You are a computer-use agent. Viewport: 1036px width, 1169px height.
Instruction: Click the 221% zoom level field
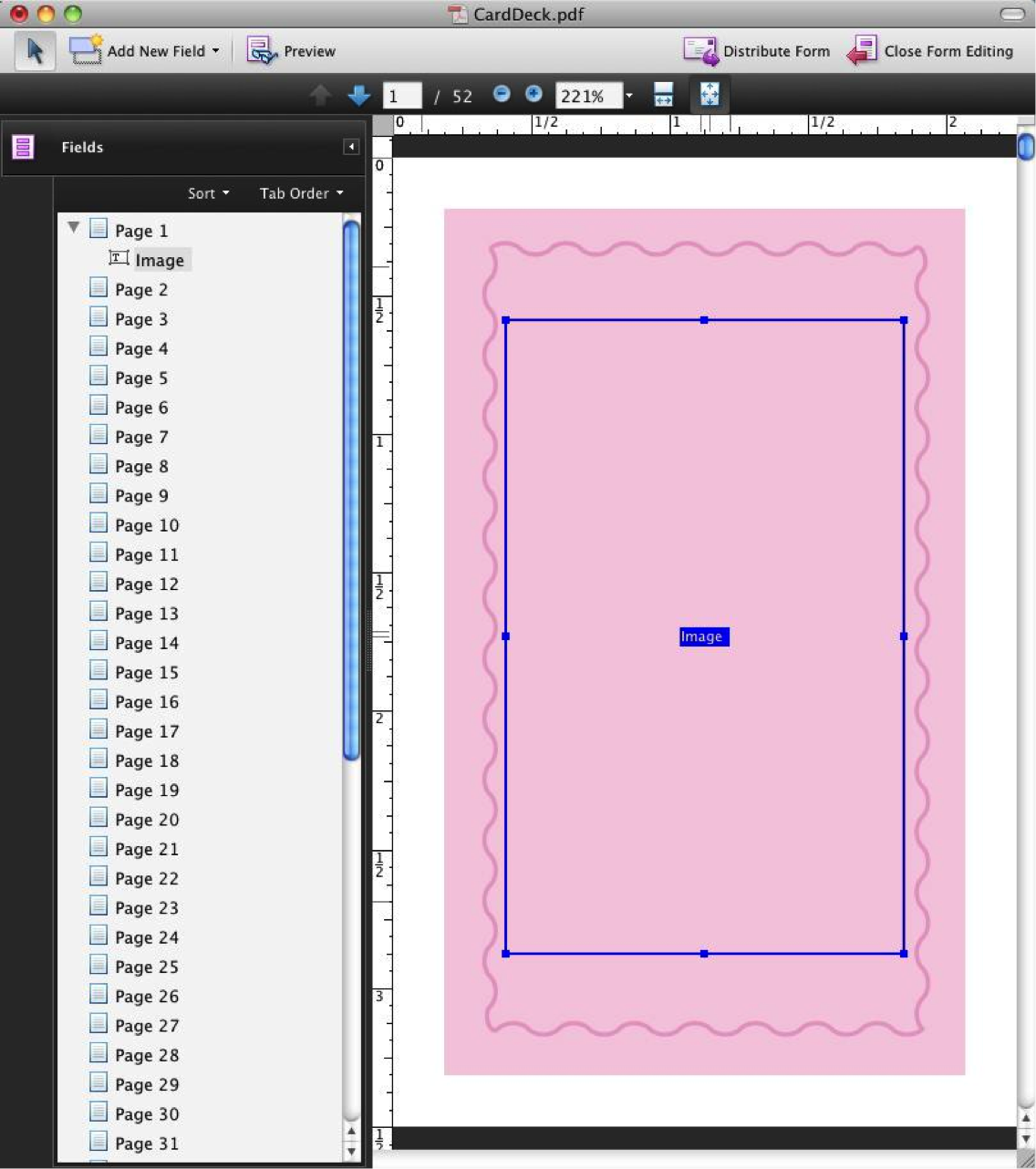[x=588, y=96]
